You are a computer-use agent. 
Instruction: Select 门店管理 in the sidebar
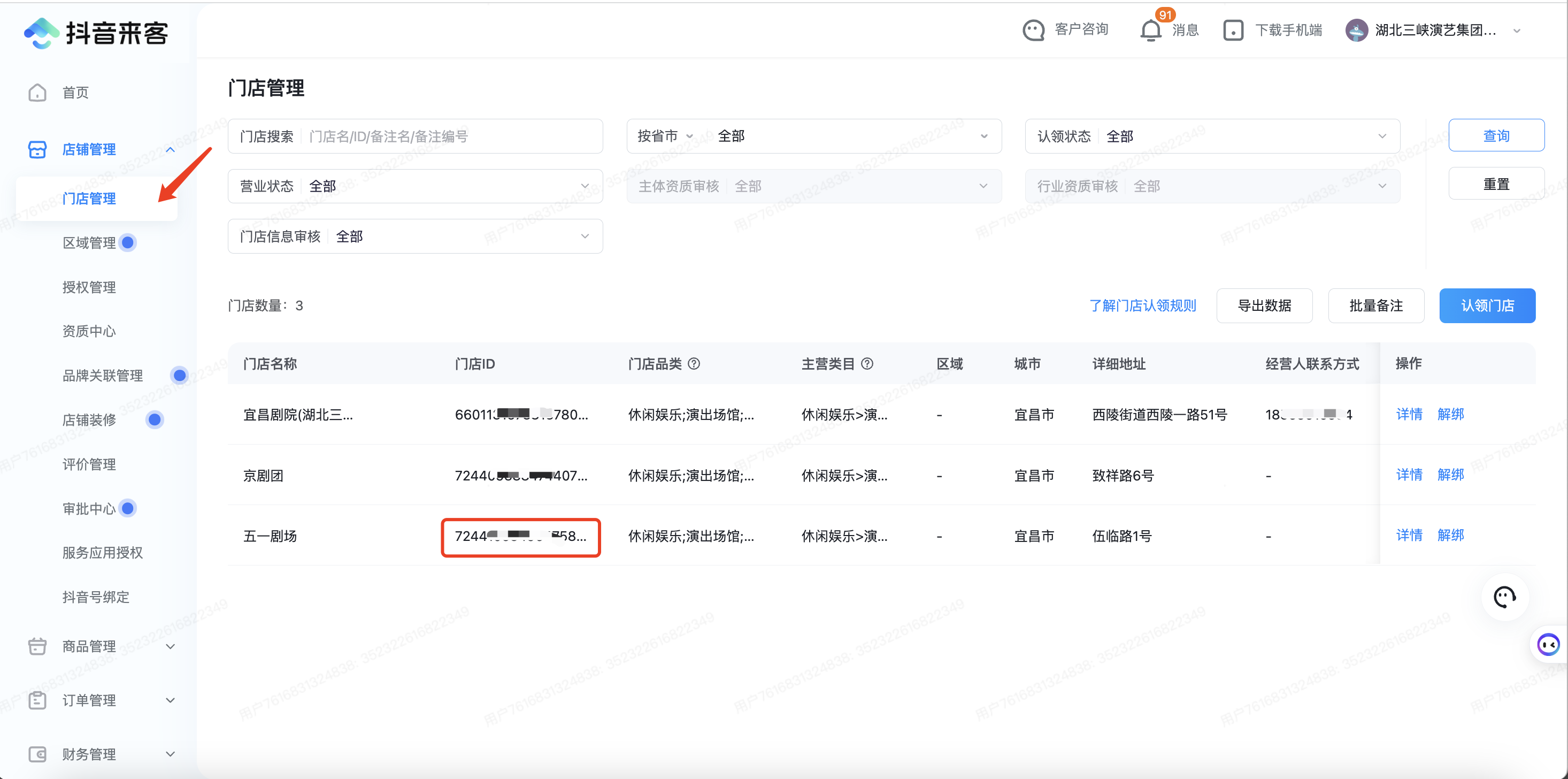tap(89, 198)
